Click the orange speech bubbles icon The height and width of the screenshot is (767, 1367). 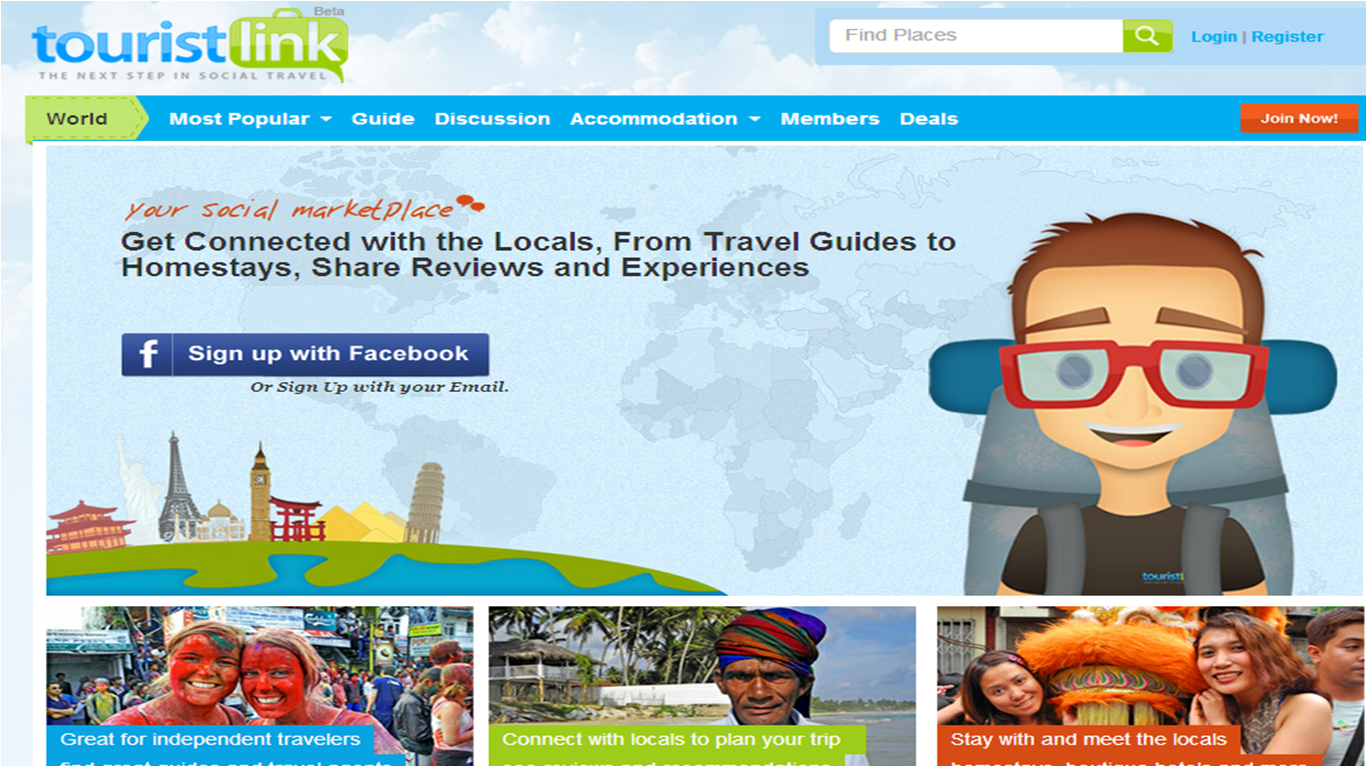[470, 204]
